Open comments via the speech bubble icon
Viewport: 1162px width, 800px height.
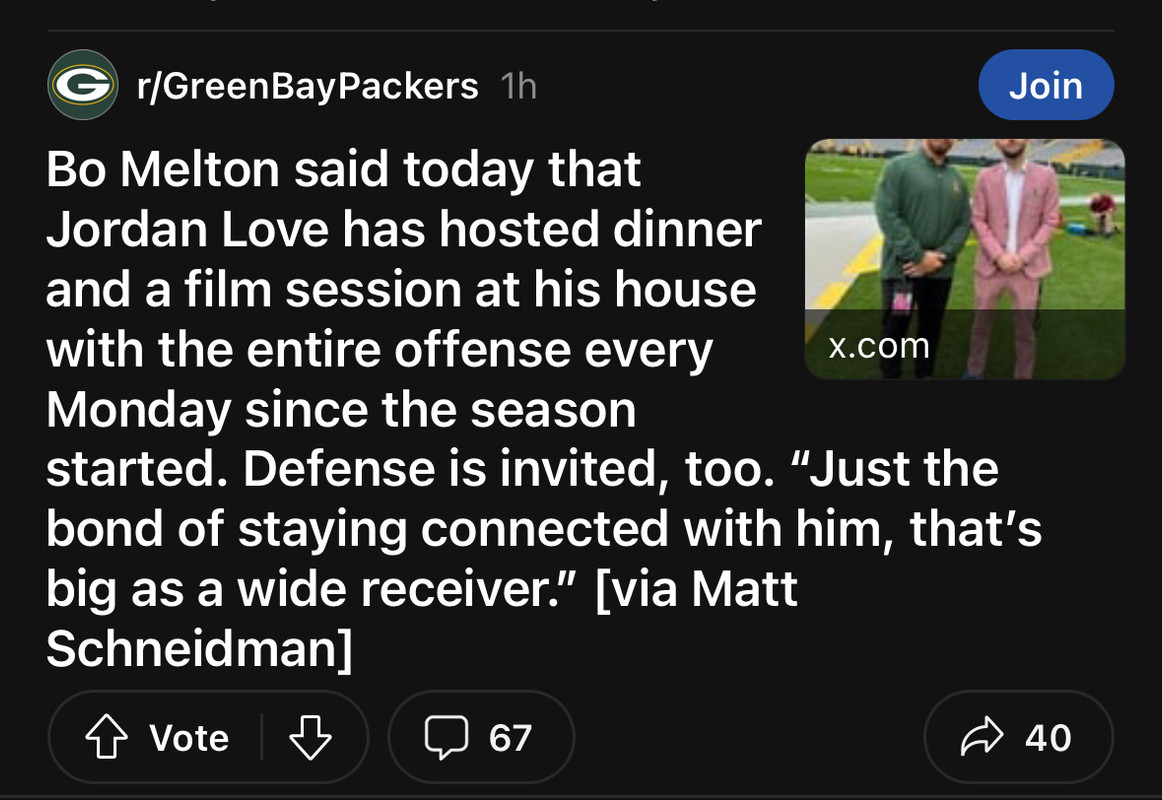pyautogui.click(x=446, y=737)
